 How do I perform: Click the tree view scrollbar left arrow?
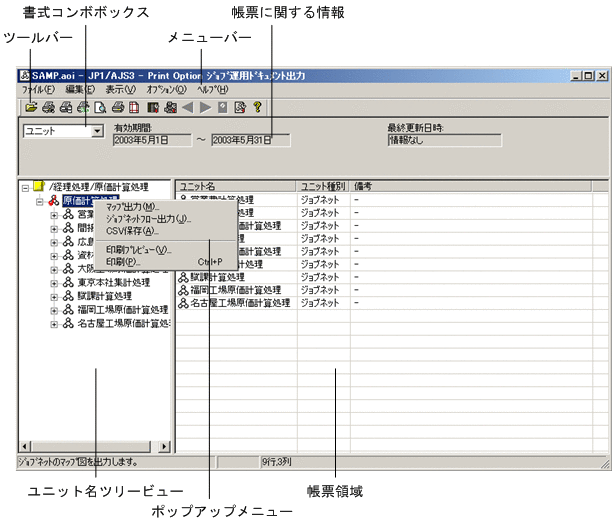coord(25,446)
